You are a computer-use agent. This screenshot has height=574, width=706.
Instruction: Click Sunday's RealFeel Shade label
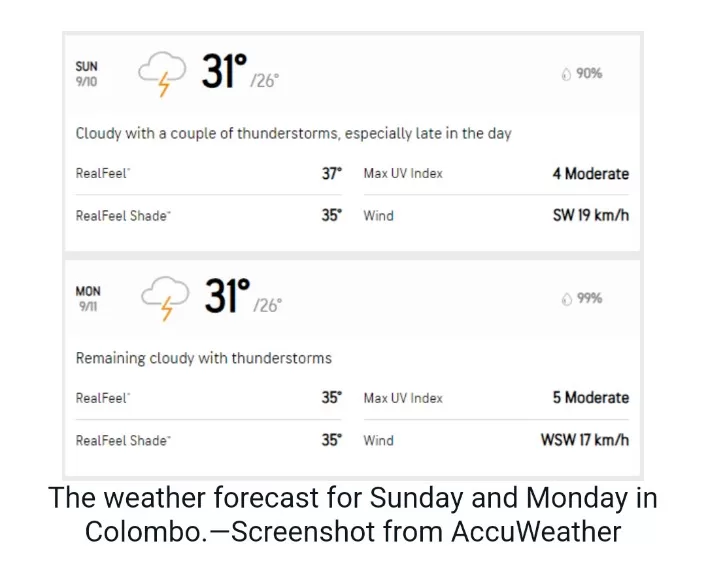123,216
